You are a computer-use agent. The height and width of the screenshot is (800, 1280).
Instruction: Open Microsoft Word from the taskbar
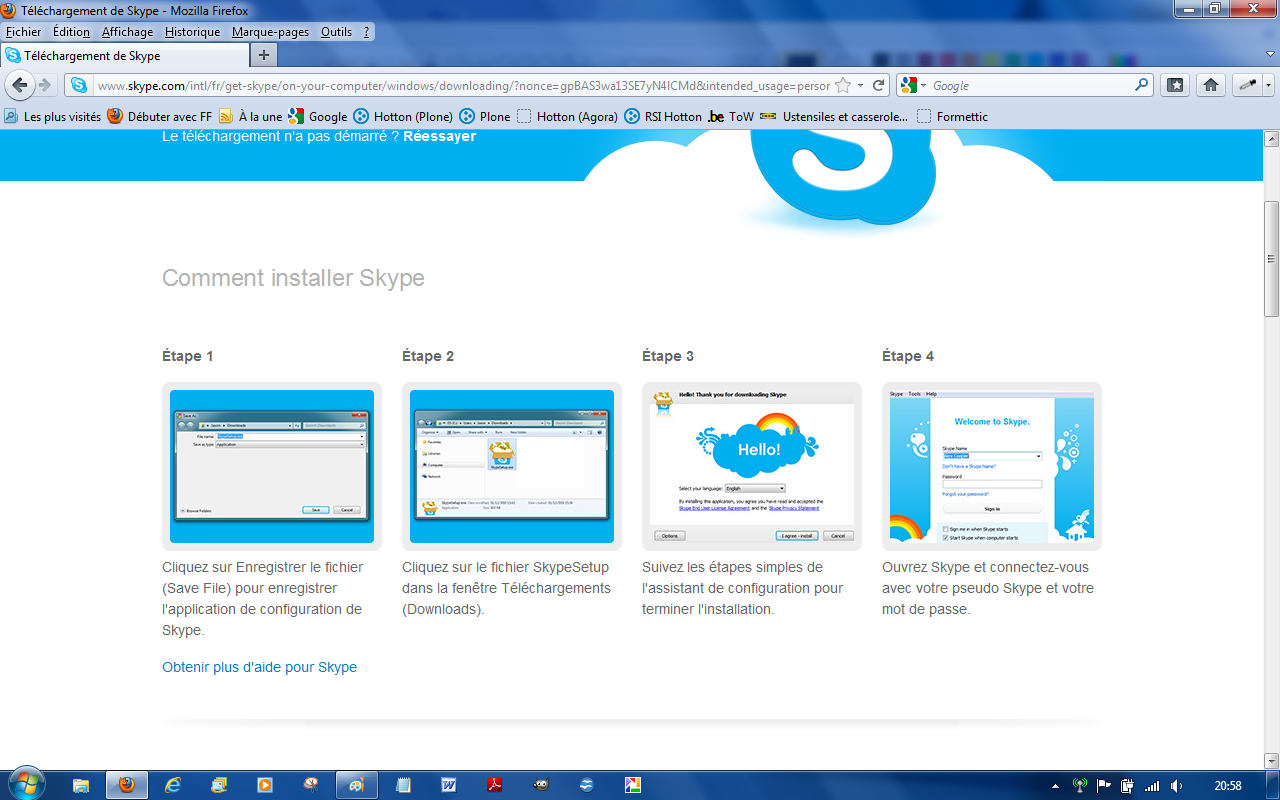449,785
